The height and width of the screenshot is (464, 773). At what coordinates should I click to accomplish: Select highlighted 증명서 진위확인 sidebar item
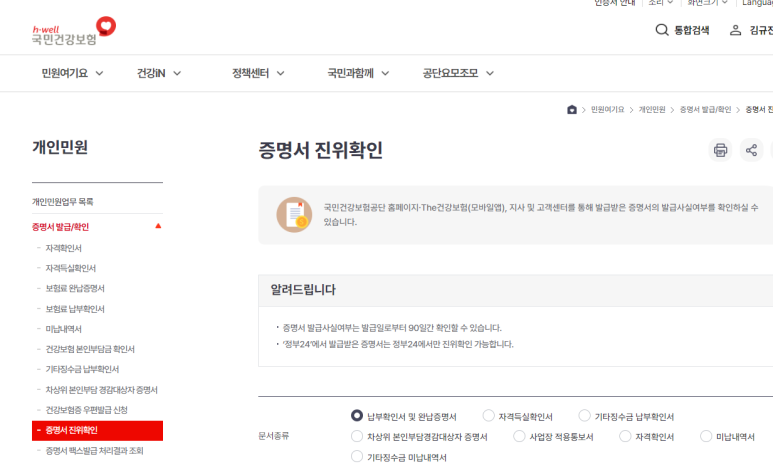97,430
